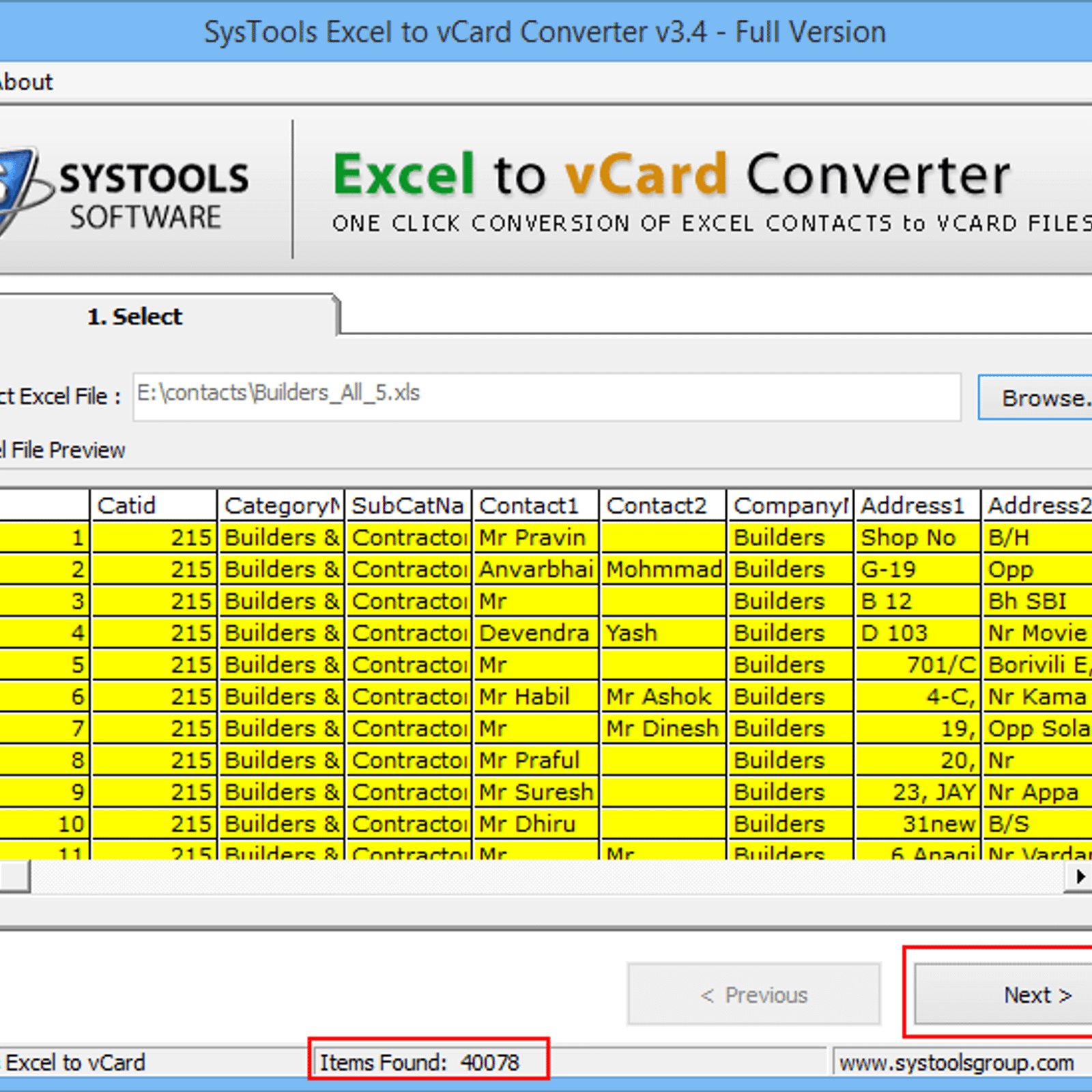Select the Catid column header
Image resolution: width=1092 pixels, height=1092 pixels.
154,506
